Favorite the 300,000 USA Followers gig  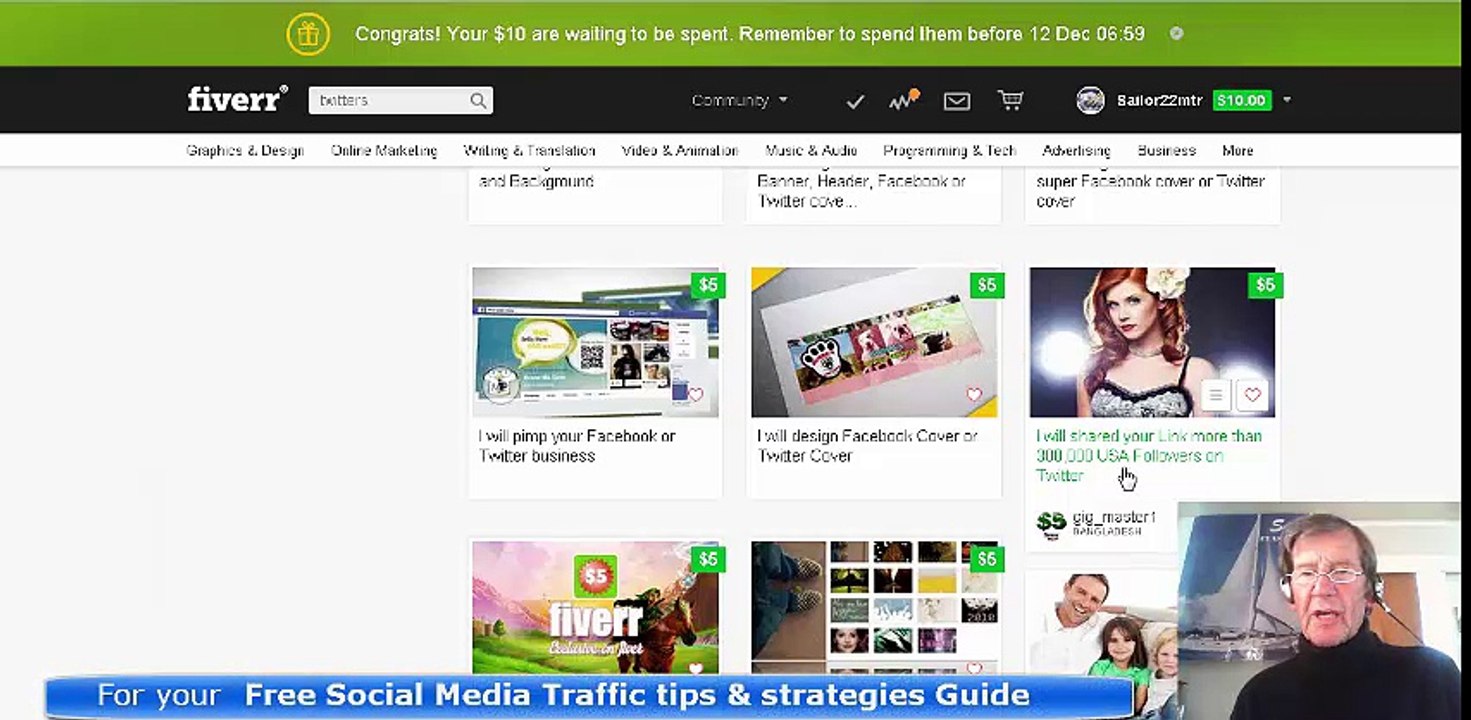(1252, 395)
